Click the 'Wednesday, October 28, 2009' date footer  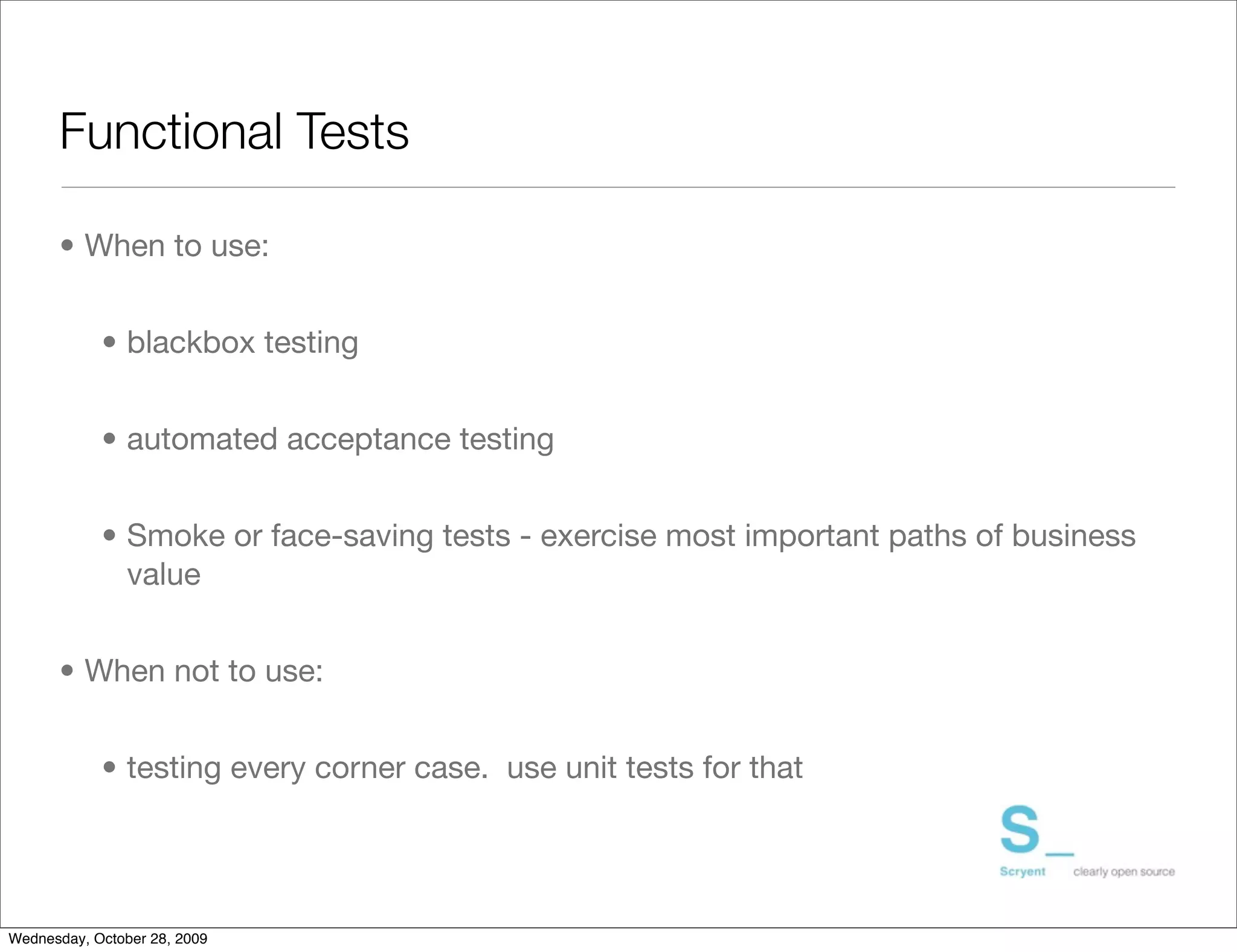point(108,939)
